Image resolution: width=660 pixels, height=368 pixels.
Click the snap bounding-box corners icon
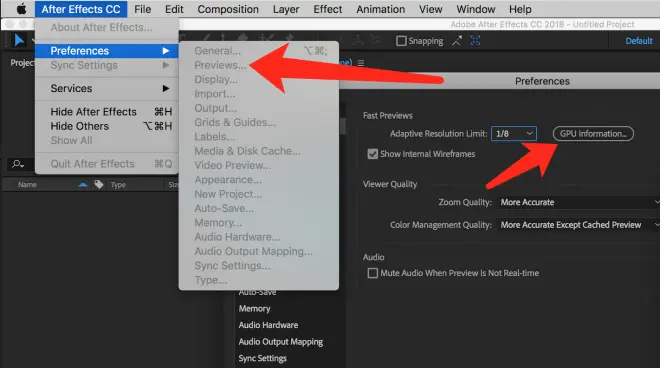coord(475,41)
